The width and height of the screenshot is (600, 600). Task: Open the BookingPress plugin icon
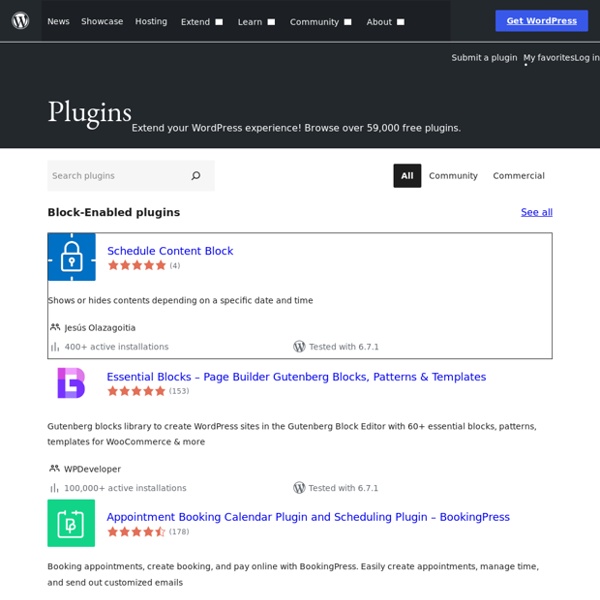click(x=71, y=523)
